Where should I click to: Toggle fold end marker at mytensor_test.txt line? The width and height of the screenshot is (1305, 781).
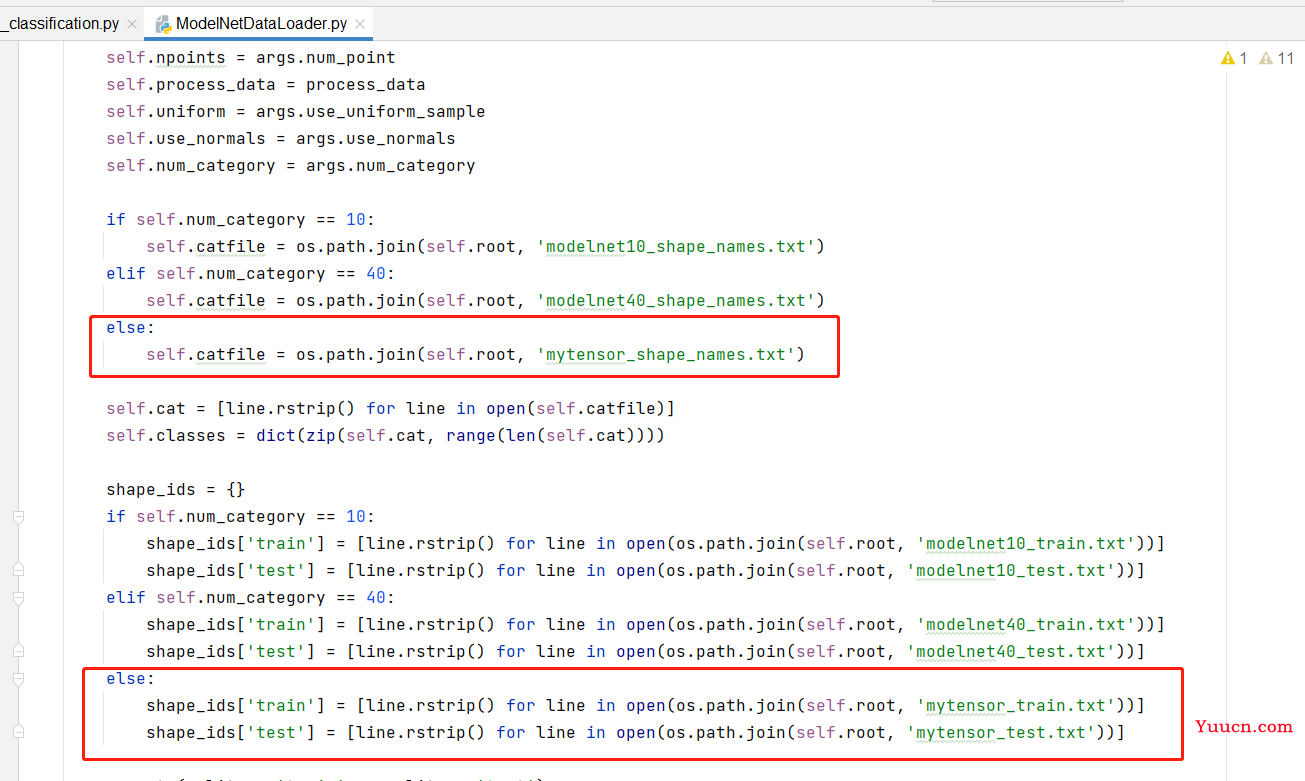(x=18, y=732)
